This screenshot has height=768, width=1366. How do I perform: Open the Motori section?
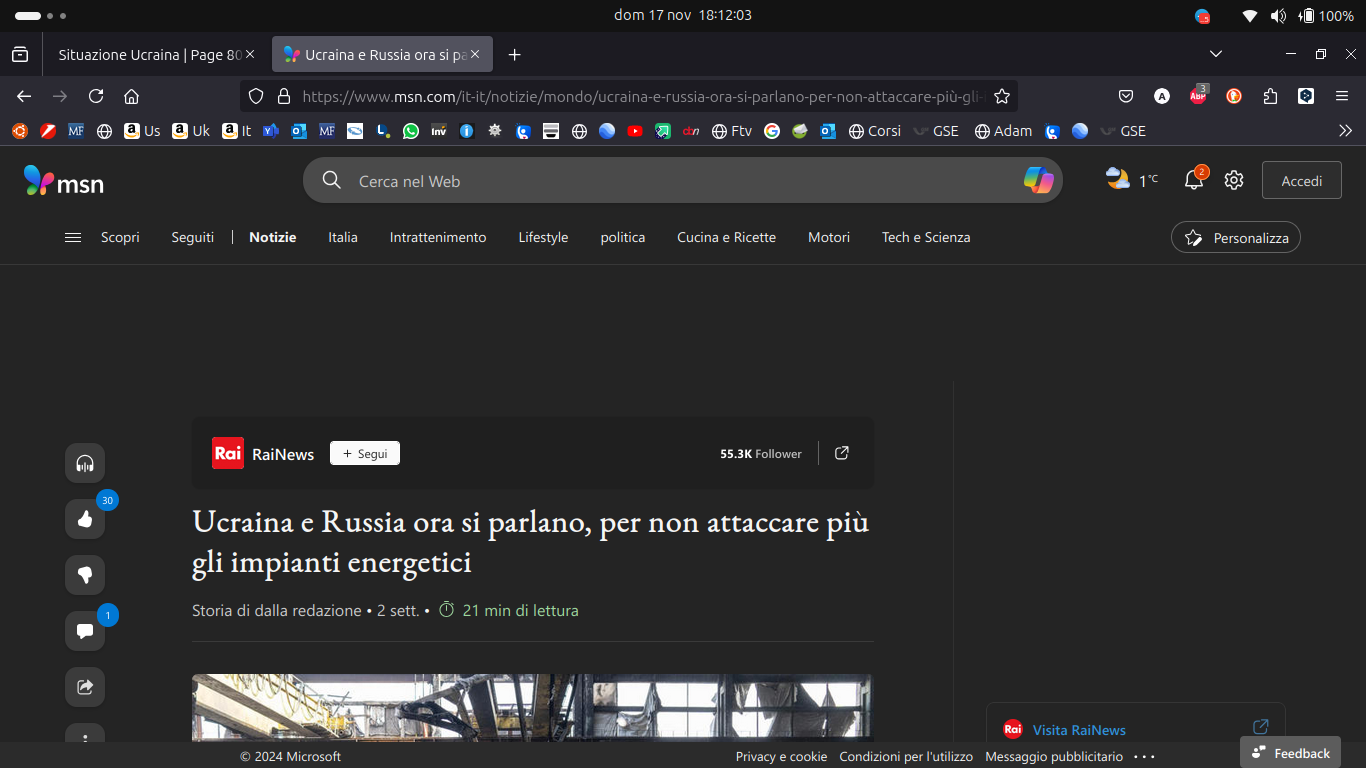(x=829, y=237)
